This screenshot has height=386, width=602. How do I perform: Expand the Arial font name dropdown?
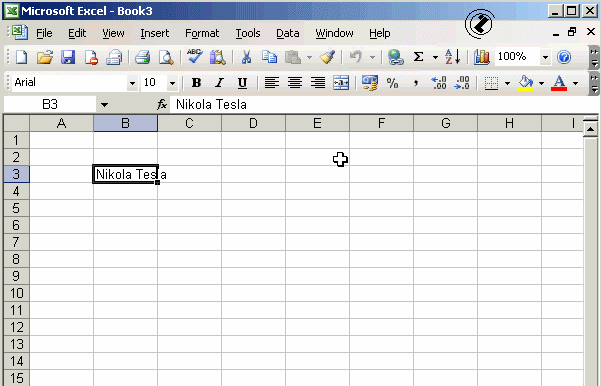pos(132,83)
